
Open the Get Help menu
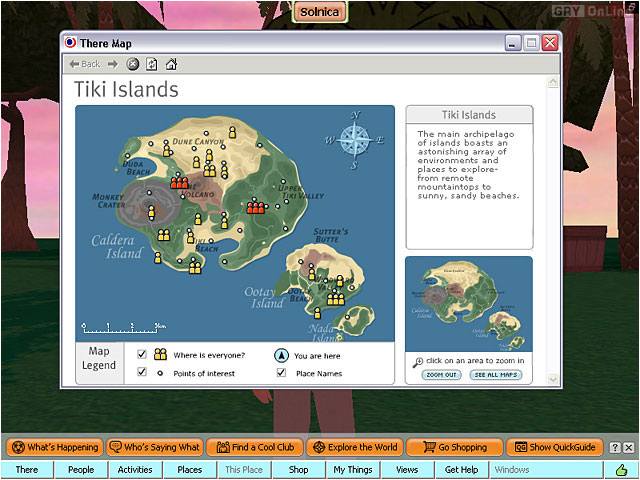pos(462,470)
